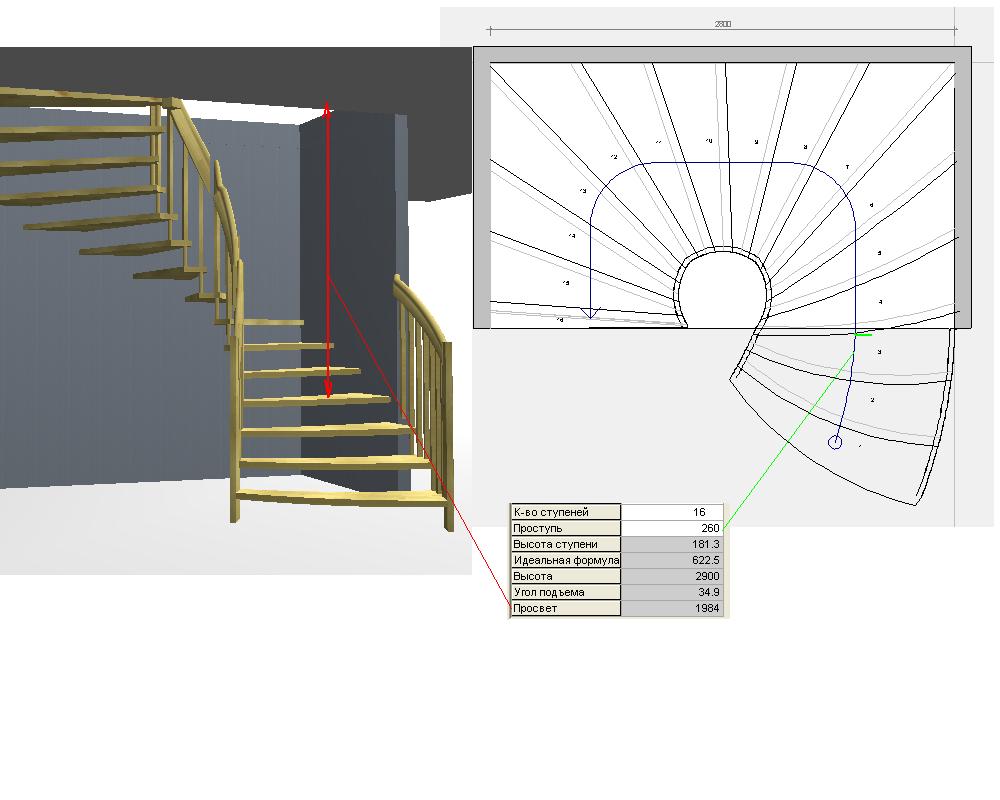
Task: Select the Угол подъема label cell
Action: point(565,592)
